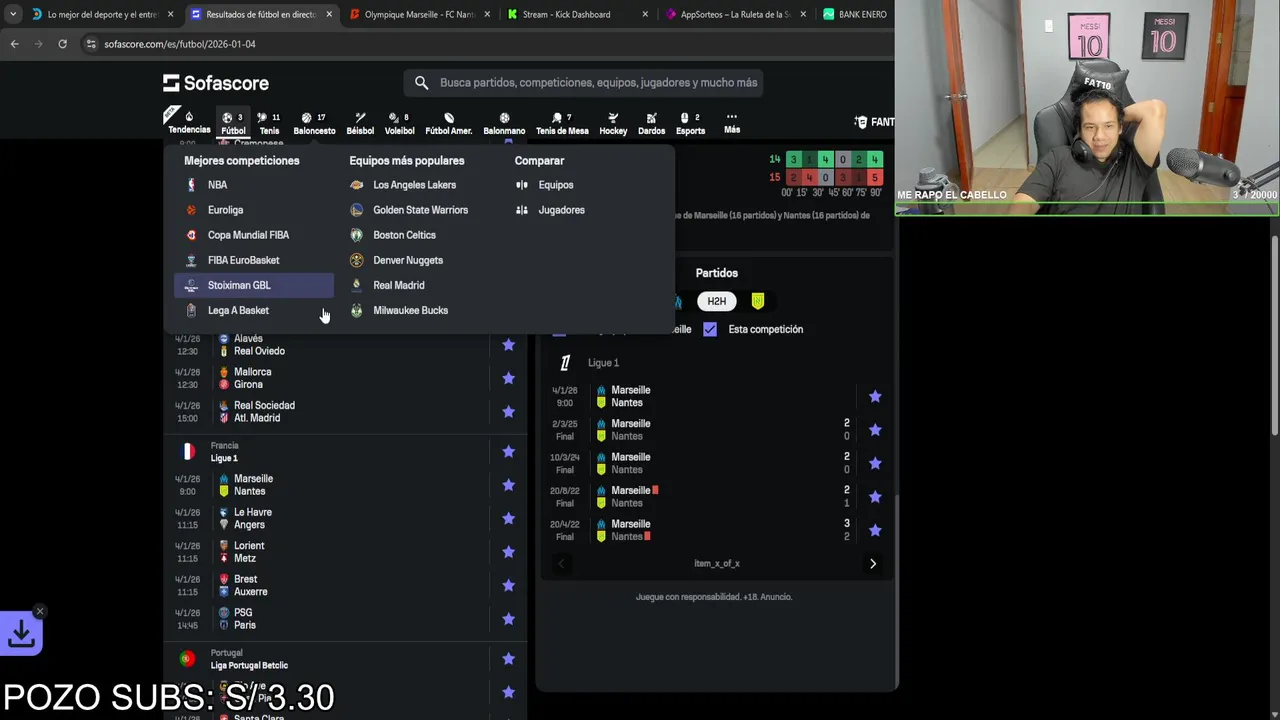The image size is (1280, 720).
Task: Dismiss the download overlay close button
Action: 39,611
